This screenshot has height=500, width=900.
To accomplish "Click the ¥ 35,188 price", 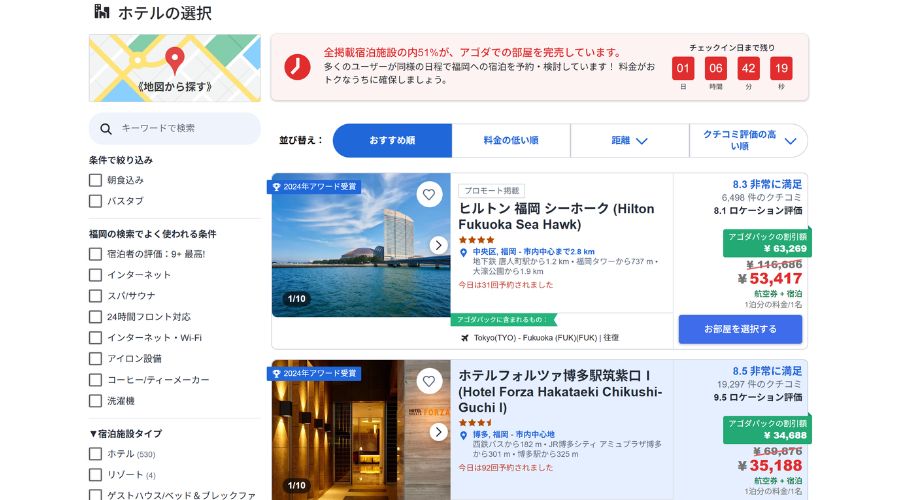I will [x=770, y=466].
